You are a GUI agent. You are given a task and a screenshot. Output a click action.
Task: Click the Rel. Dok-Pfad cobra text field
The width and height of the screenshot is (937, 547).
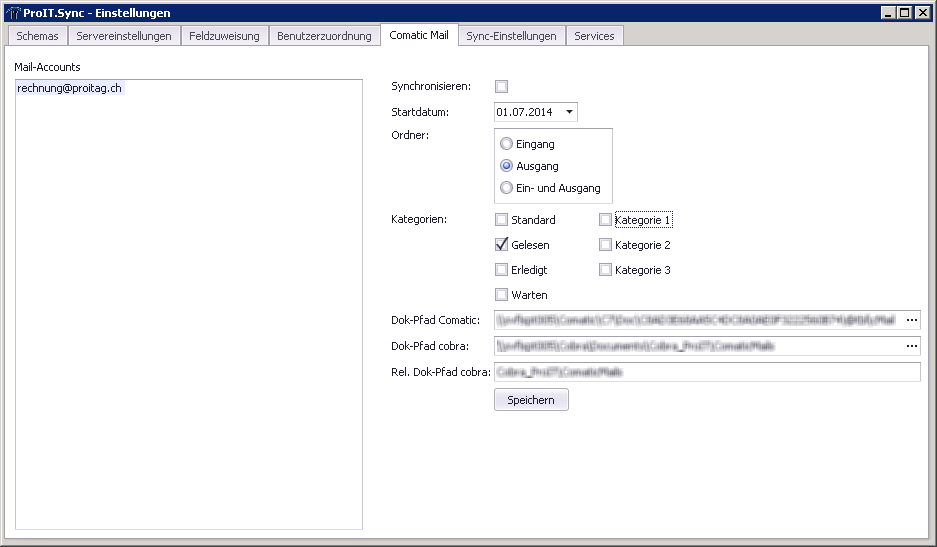706,372
